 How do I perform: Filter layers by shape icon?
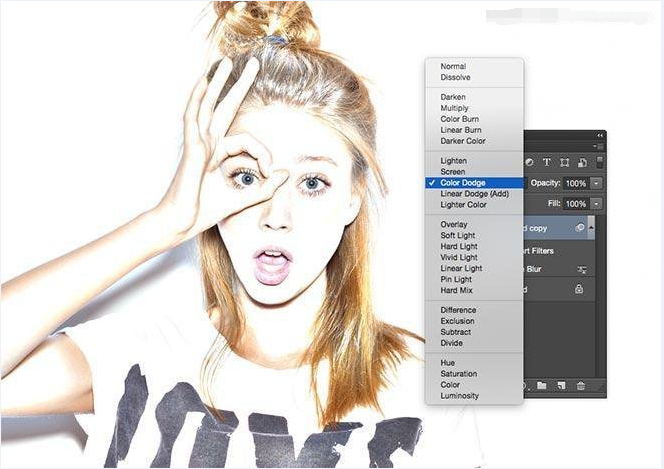564,163
